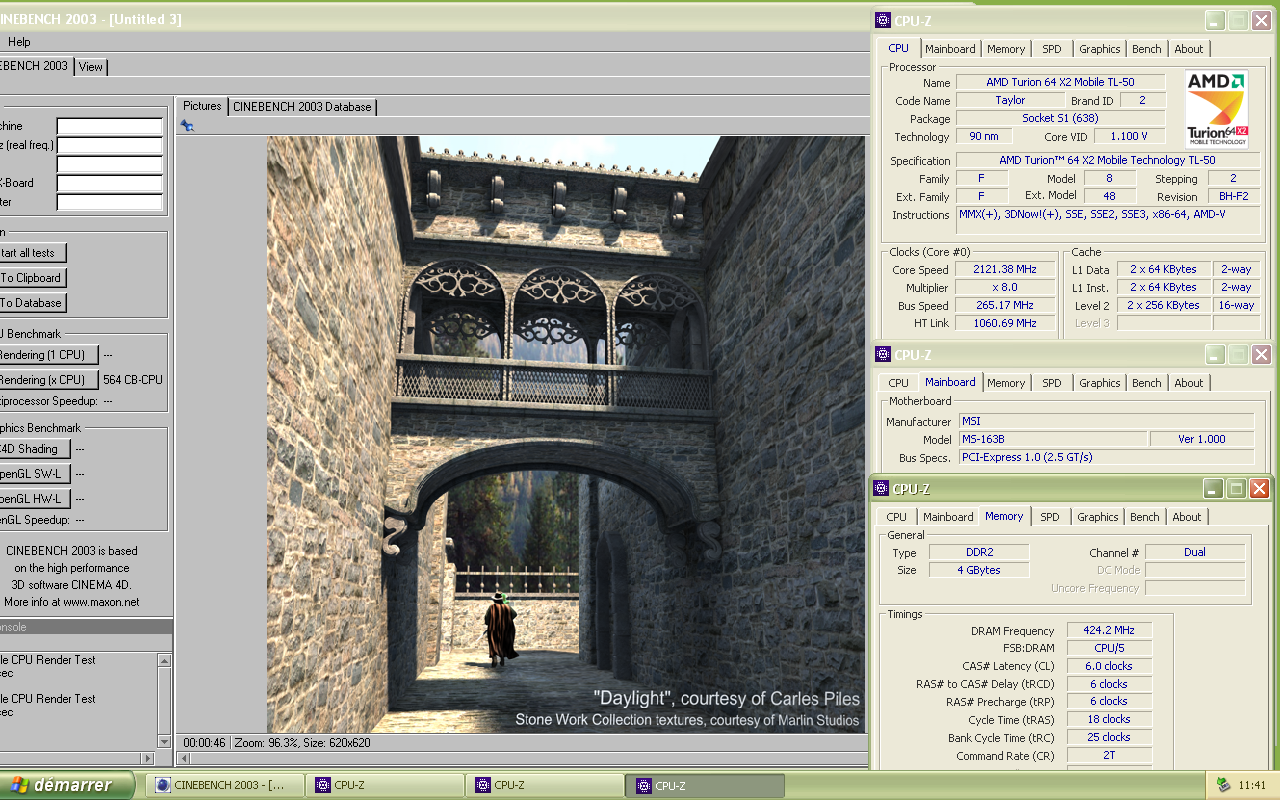Click the motherboard model MS-163B field
This screenshot has height=800, width=1280.
pyautogui.click(x=1052, y=440)
